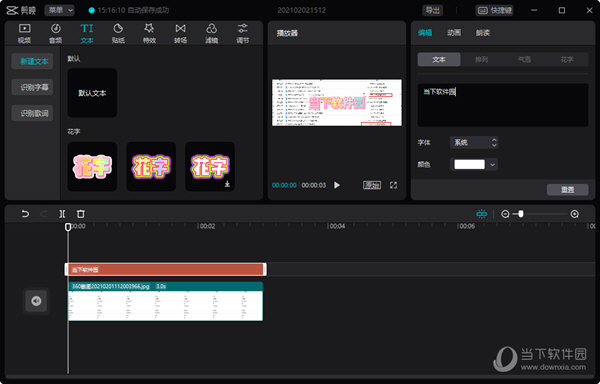This screenshot has height=384, width=600.
Task: Expand the 菜单 menu dropdown
Action: click(x=59, y=10)
